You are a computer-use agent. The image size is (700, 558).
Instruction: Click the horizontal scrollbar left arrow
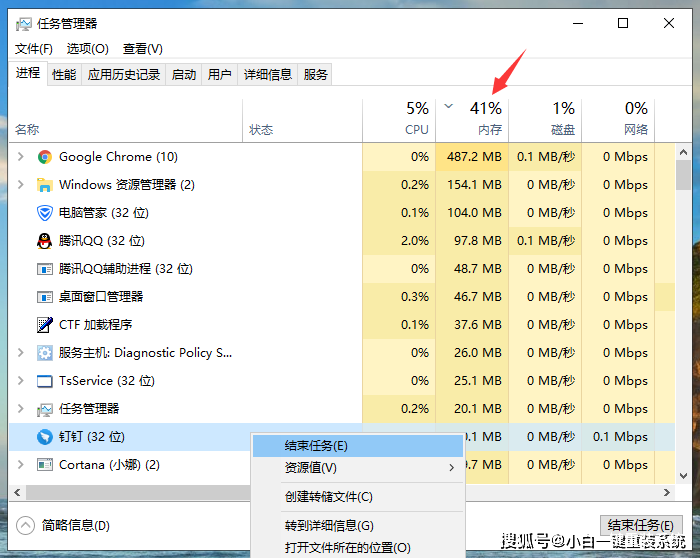(17, 492)
